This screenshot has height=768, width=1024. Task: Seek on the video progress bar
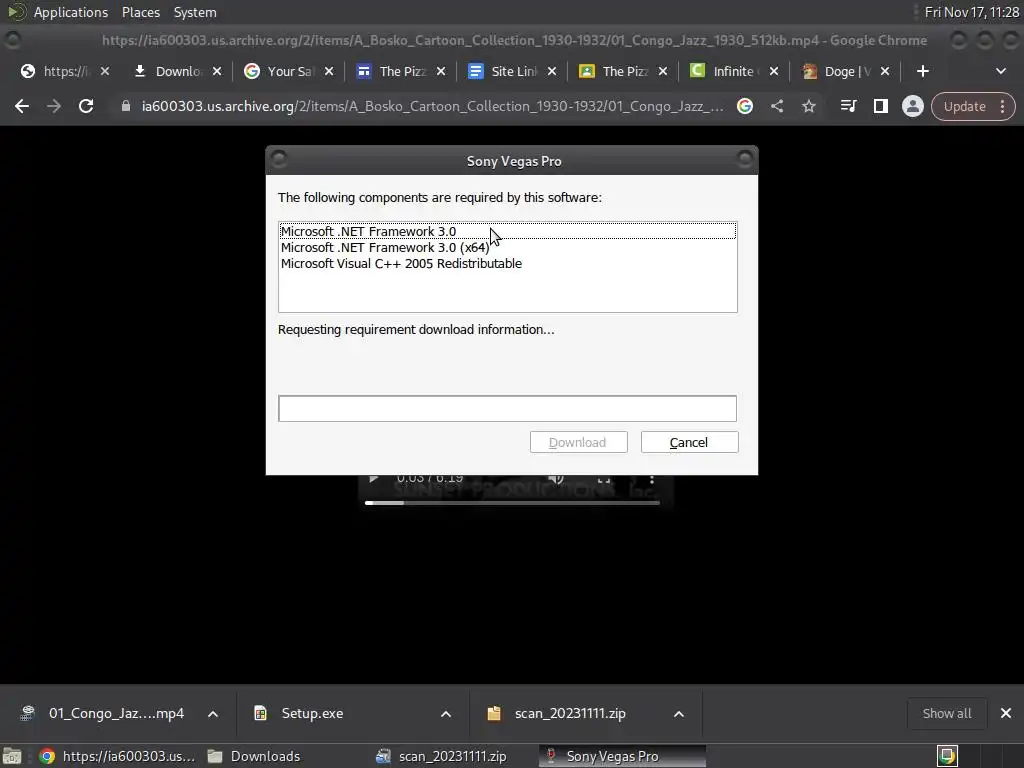[512, 502]
